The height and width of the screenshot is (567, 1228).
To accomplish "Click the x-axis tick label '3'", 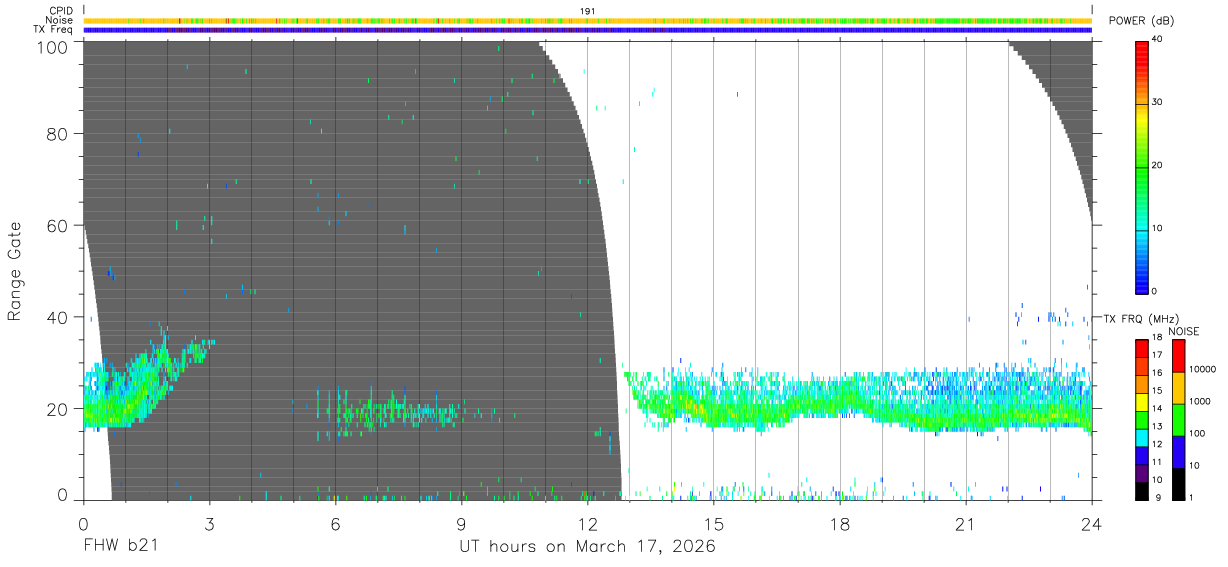I will coord(209,524).
